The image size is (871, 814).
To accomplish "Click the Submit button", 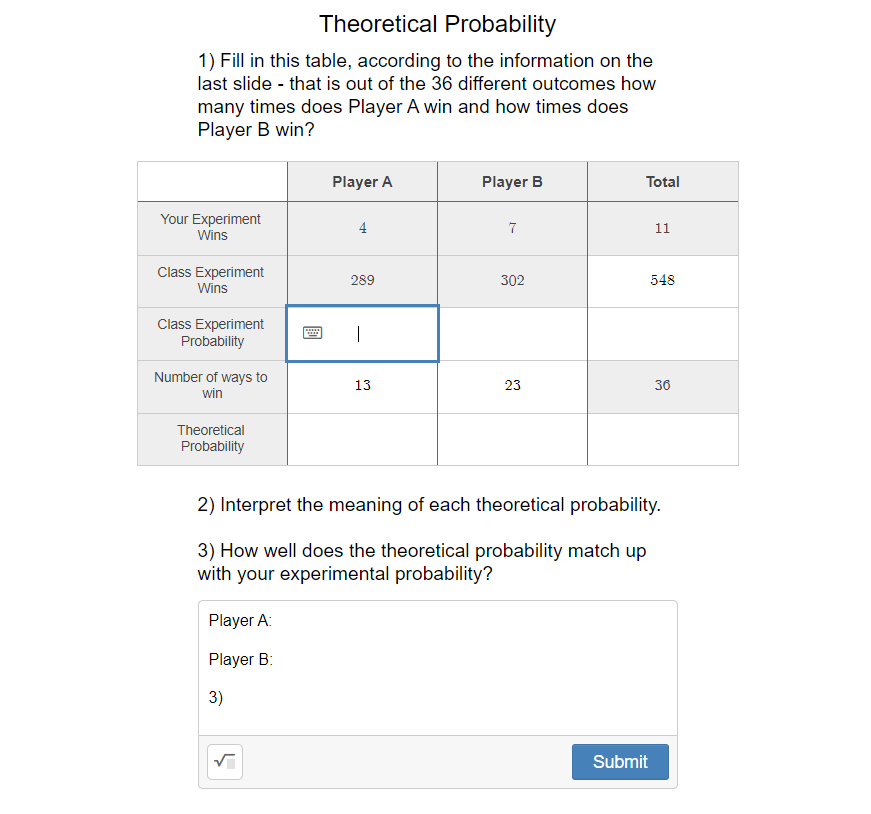I will coord(620,761).
